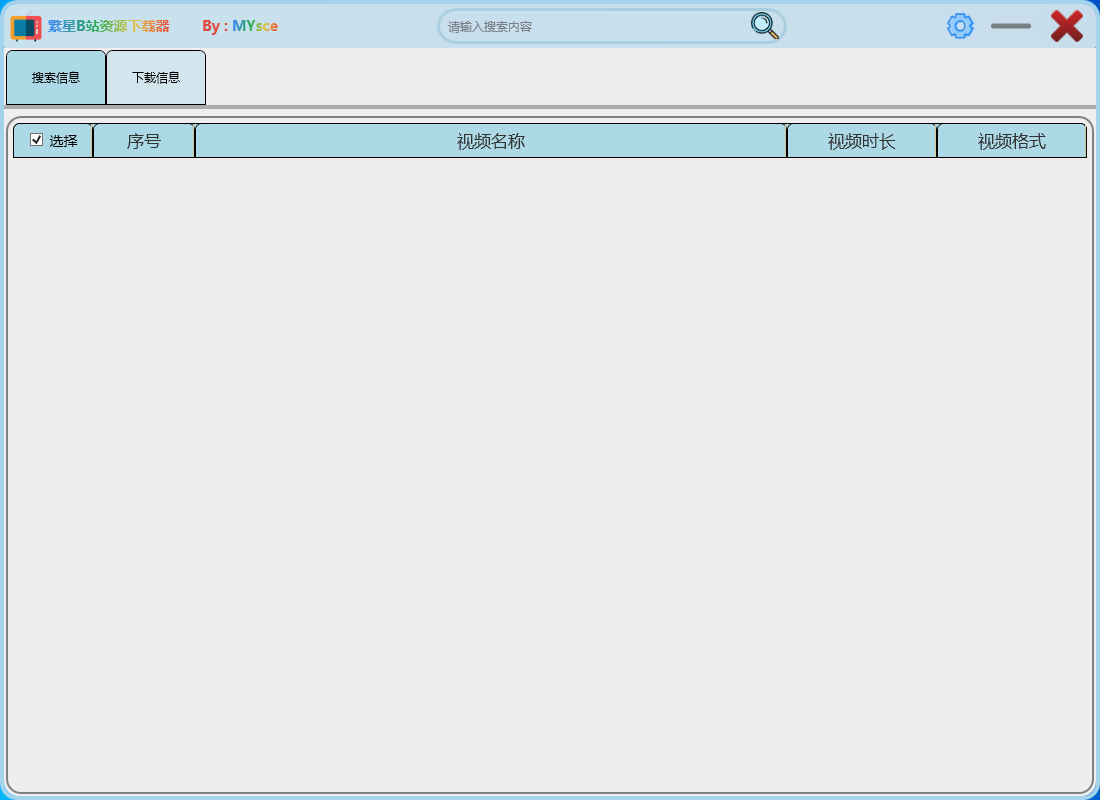Switch to the 下载信息 tab

(x=156, y=77)
